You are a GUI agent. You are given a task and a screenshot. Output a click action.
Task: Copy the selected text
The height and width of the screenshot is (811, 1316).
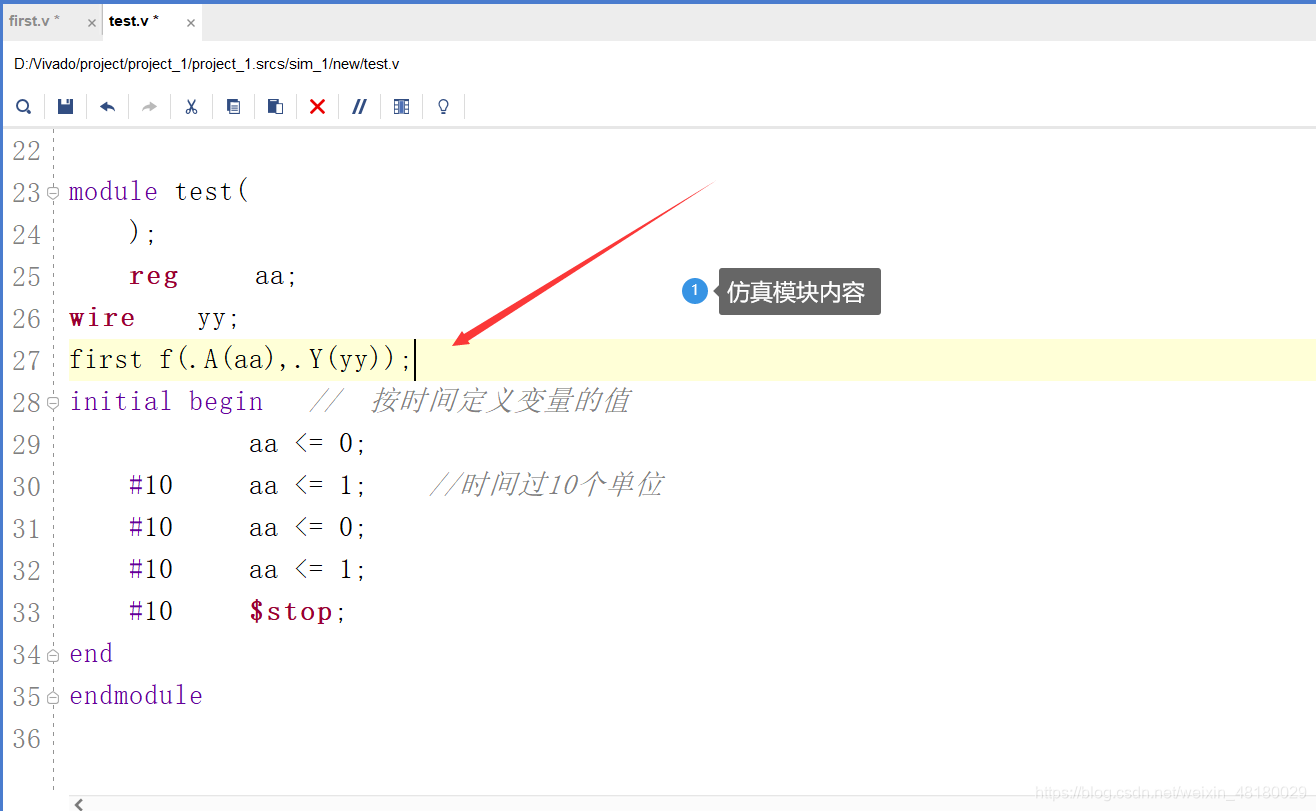pyautogui.click(x=234, y=106)
